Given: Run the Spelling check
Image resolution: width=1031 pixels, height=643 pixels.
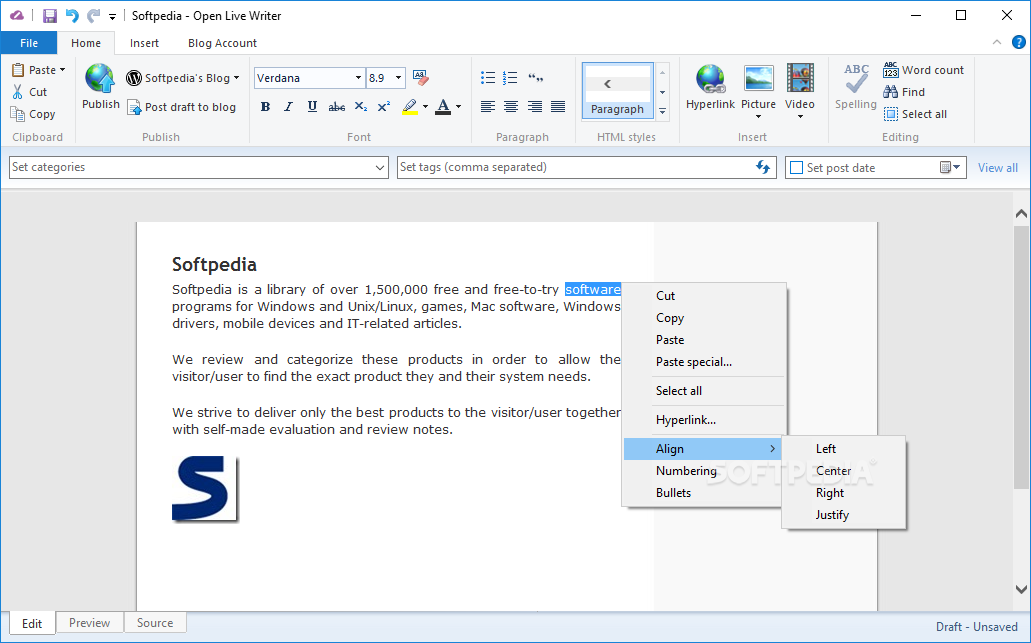Looking at the screenshot, I should pos(856,86).
